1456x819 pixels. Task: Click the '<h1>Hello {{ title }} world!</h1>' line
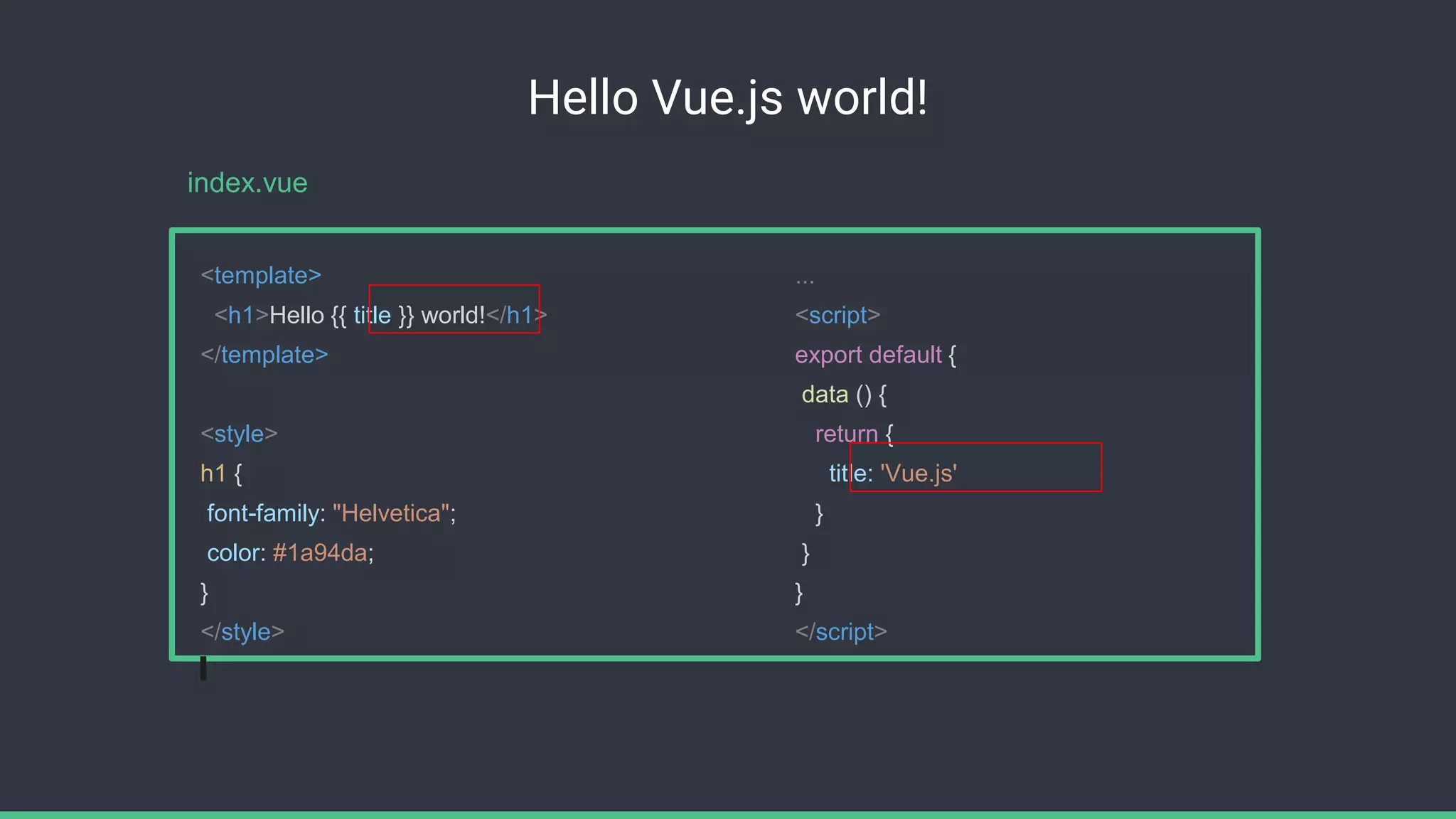pyautogui.click(x=380, y=315)
